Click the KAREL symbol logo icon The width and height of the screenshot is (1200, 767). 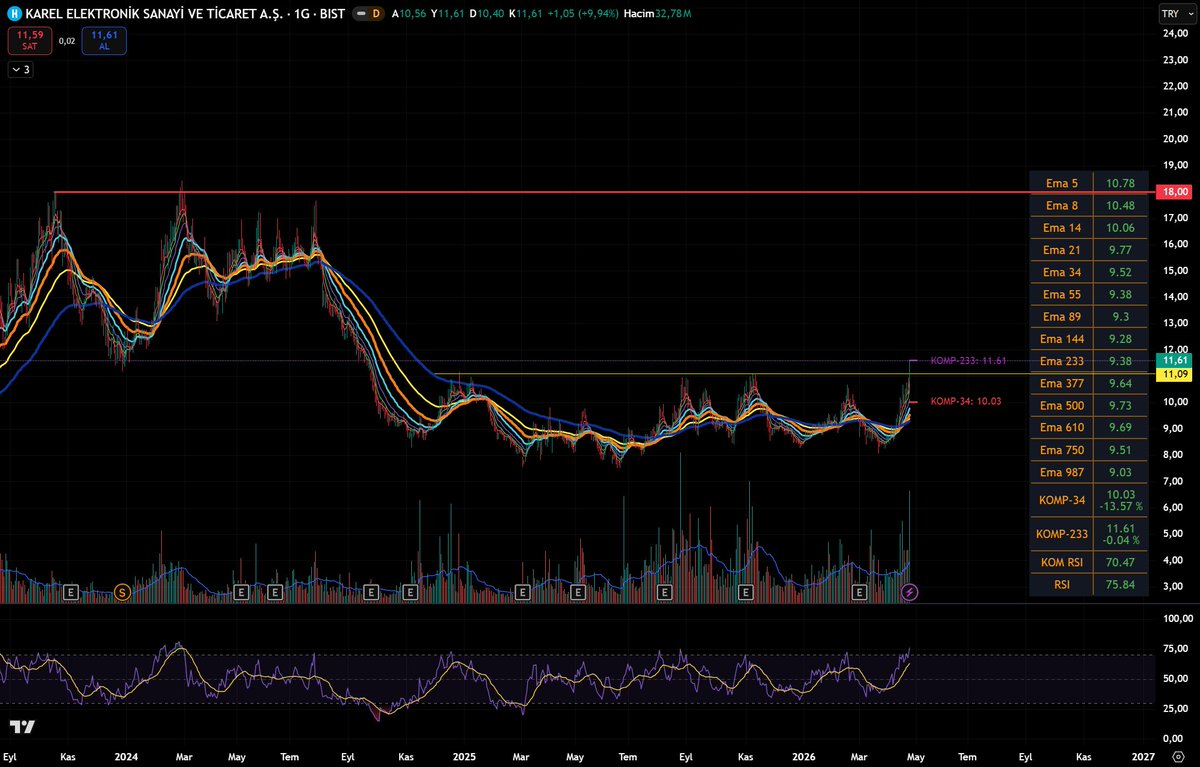click(14, 13)
